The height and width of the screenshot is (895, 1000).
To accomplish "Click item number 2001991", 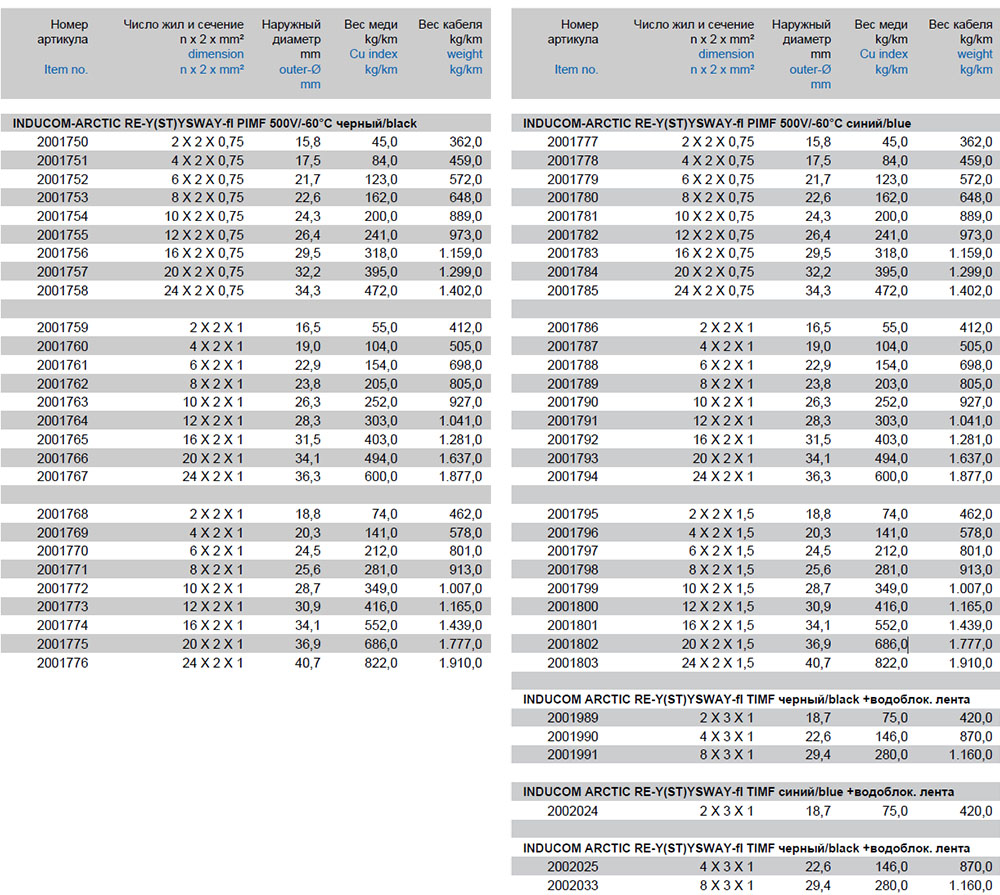I will coord(573,754).
